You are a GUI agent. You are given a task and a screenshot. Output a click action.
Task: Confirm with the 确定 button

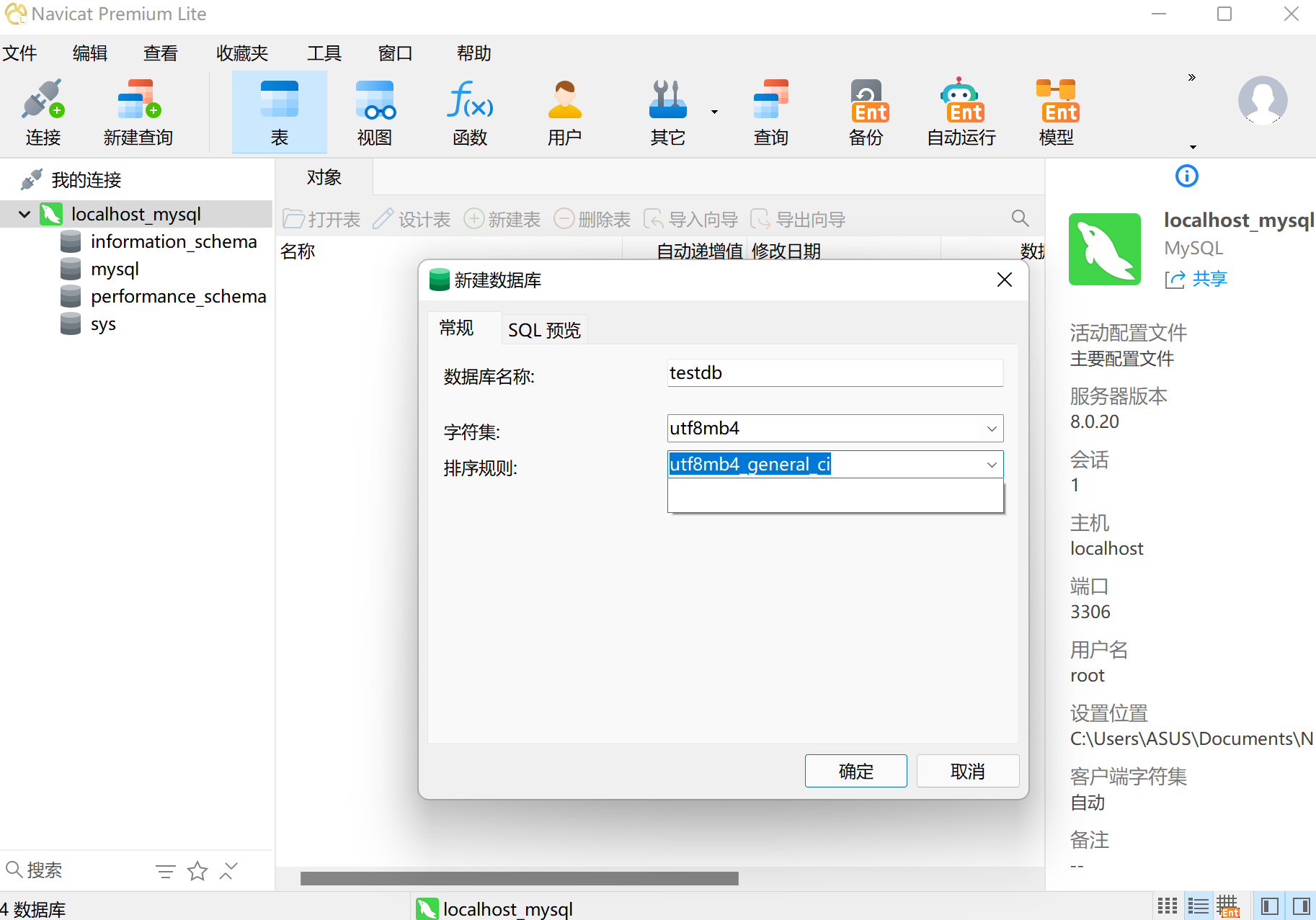[856, 771]
